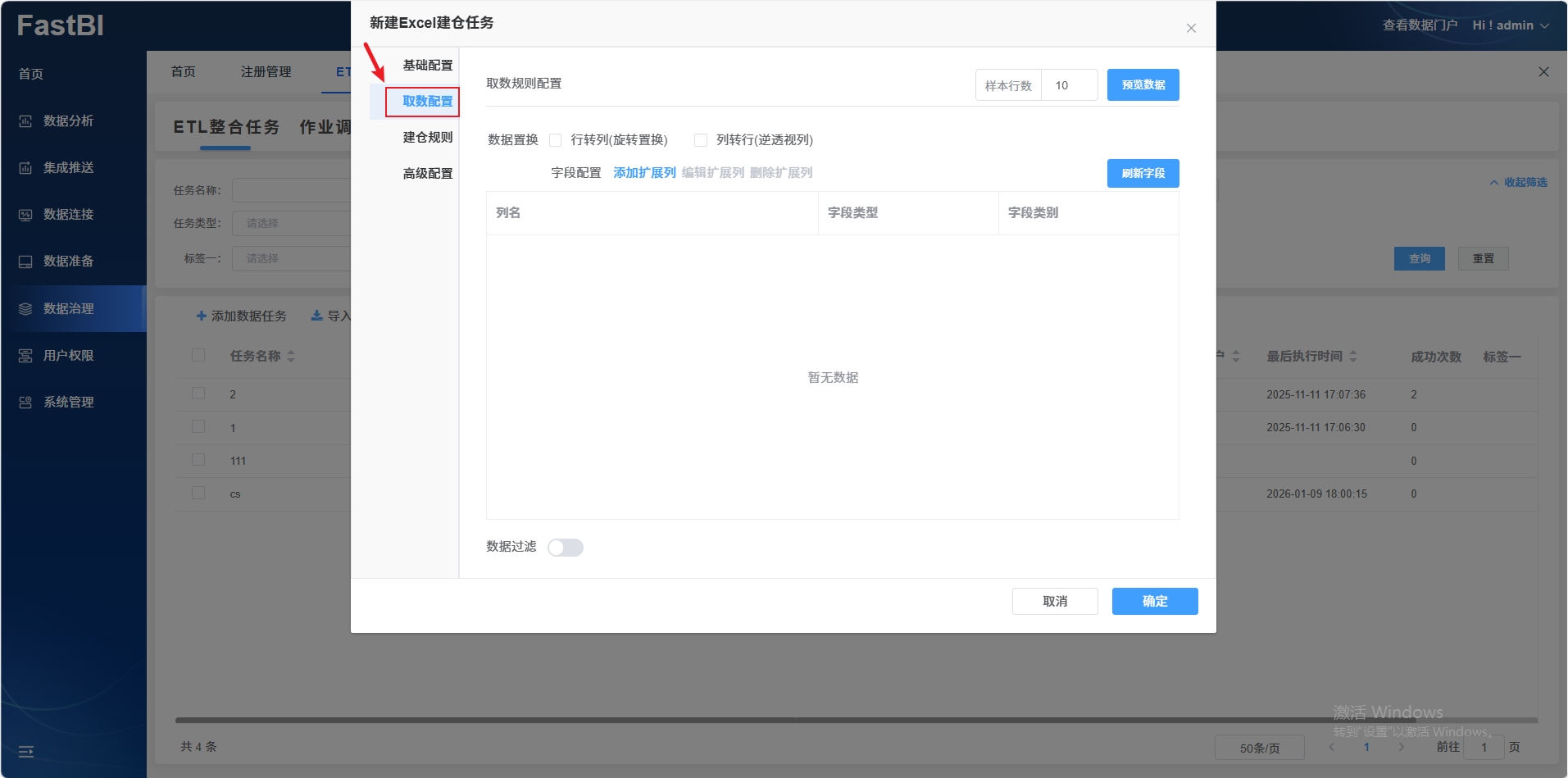The width and height of the screenshot is (1568, 778).
Task: Click into the 样本行数 input field
Action: click(1070, 85)
